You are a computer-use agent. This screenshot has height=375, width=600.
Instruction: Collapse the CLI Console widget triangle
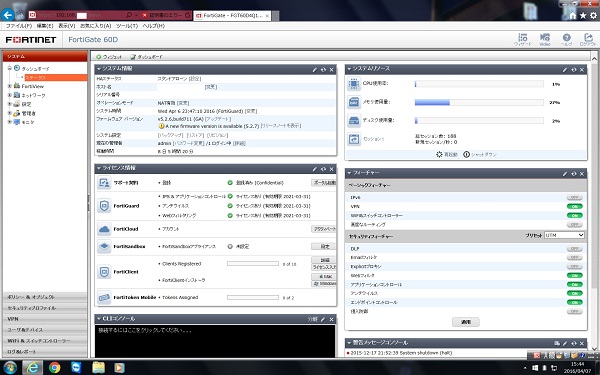pyautogui.click(x=99, y=319)
